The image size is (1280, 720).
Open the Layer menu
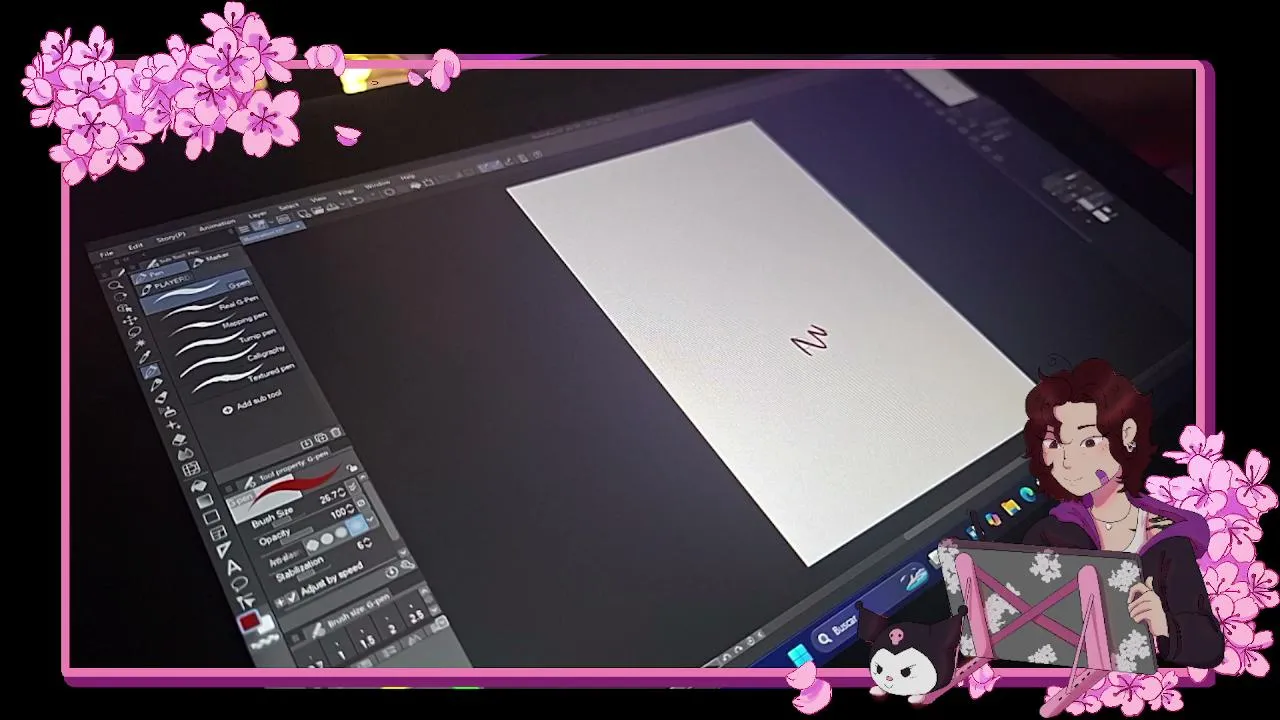[257, 214]
